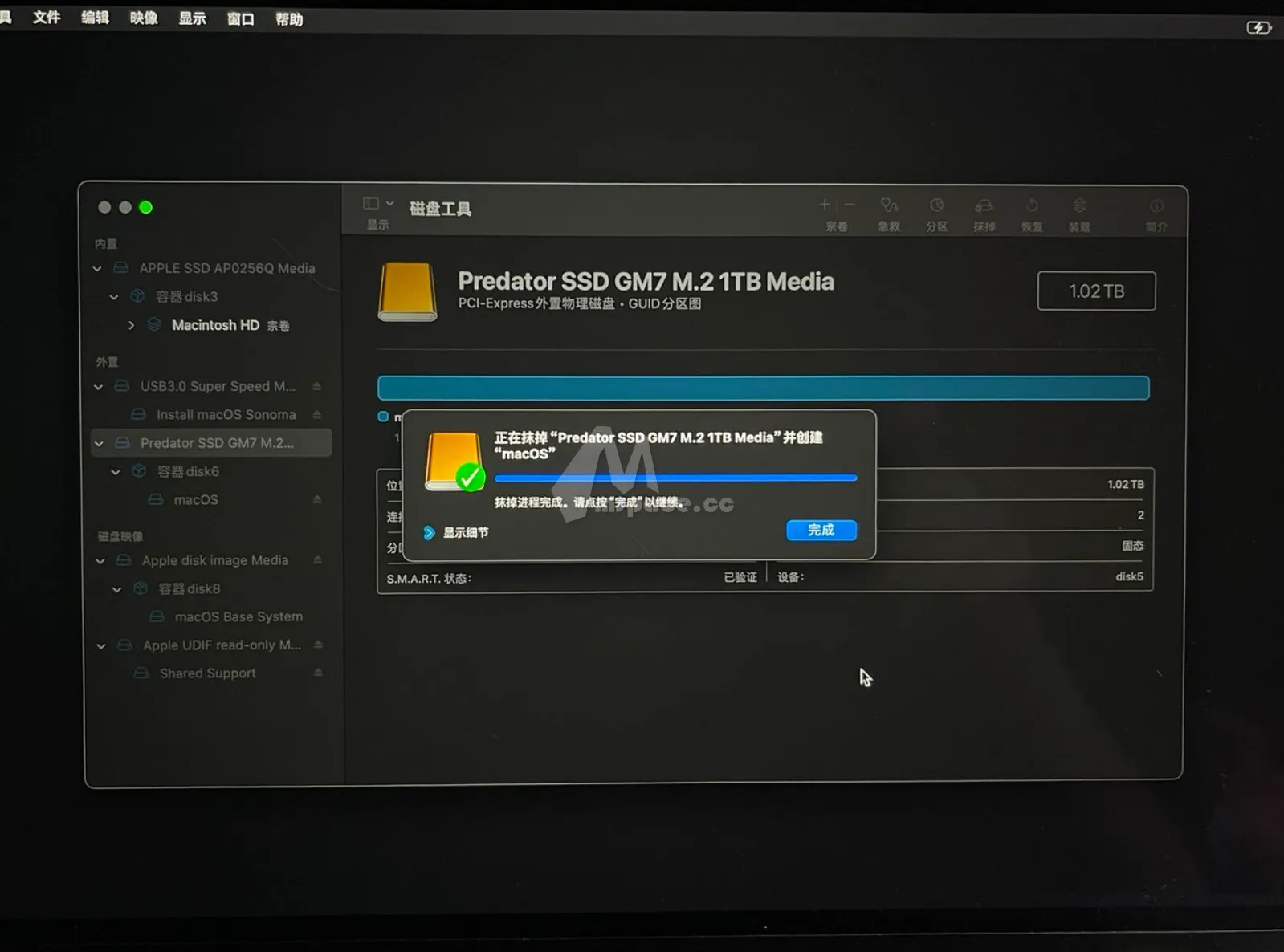Collapse 容器 disk8 chevron
Viewport: 1284px width, 952px height.
coord(117,588)
